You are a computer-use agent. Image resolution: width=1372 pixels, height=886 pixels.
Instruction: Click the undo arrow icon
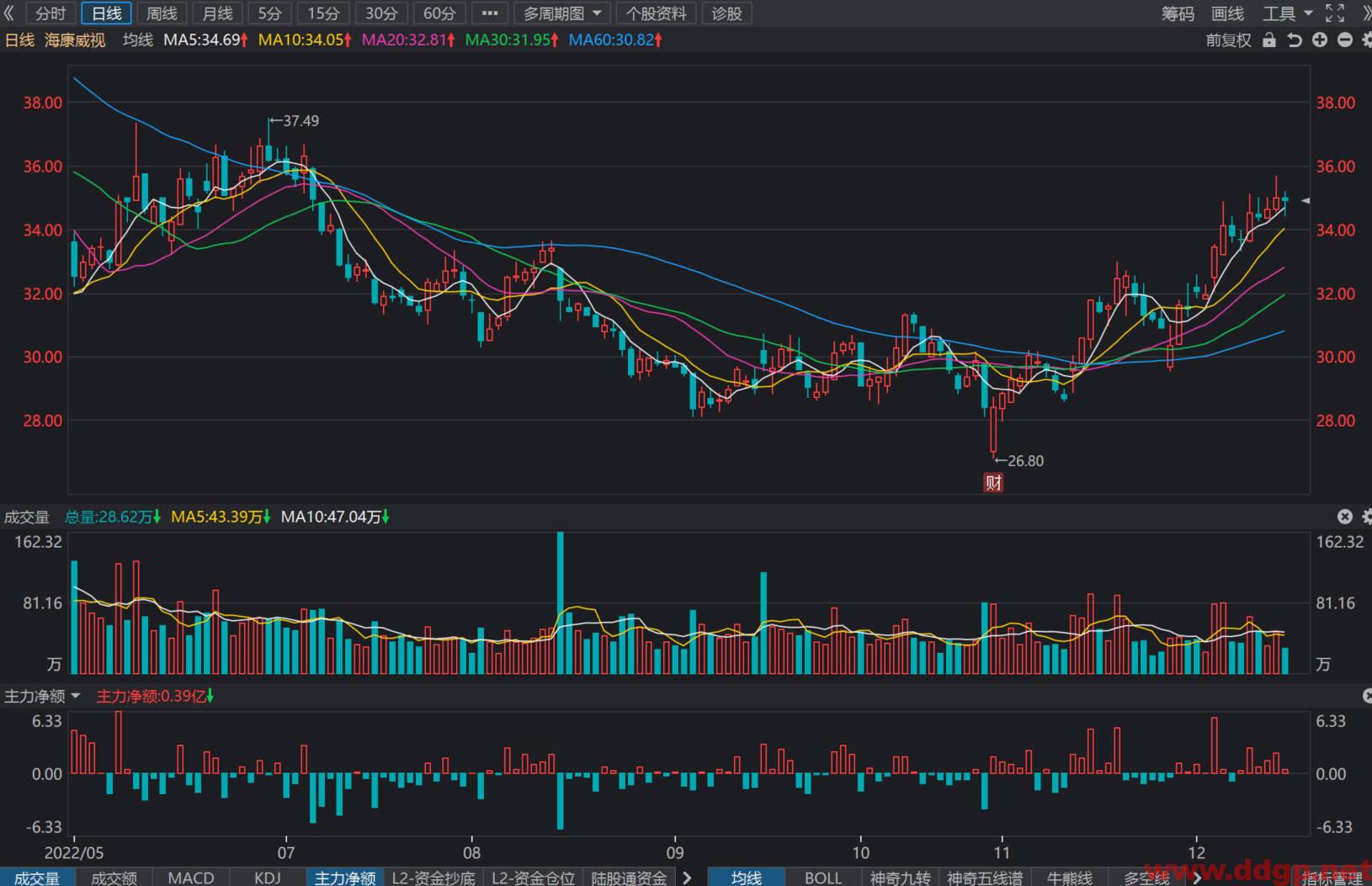(1295, 40)
